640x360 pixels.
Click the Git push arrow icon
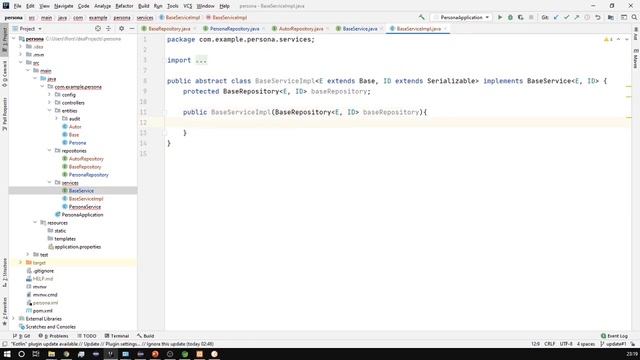tap(577, 18)
